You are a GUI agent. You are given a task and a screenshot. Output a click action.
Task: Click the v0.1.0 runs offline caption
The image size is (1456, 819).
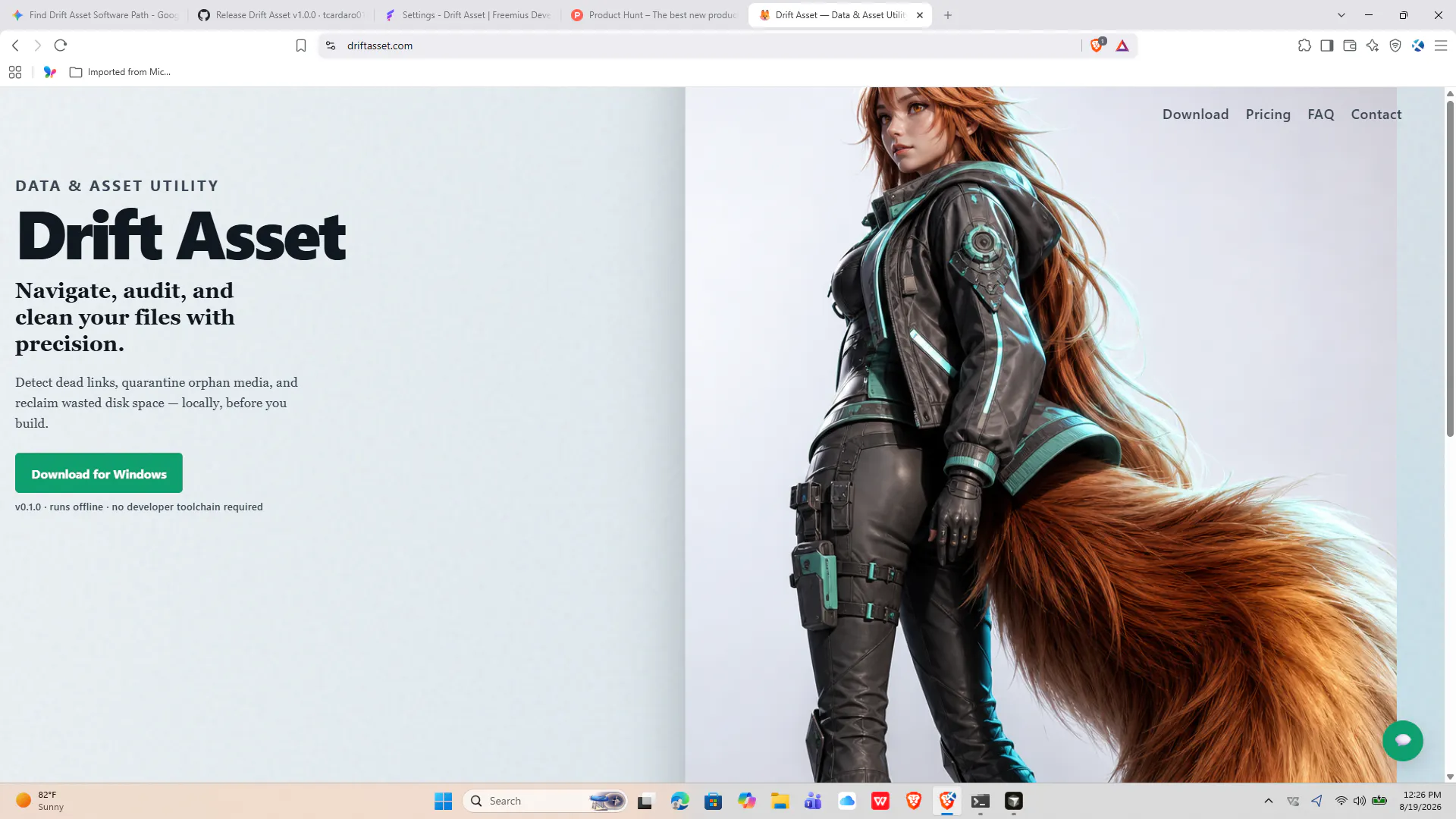[139, 507]
